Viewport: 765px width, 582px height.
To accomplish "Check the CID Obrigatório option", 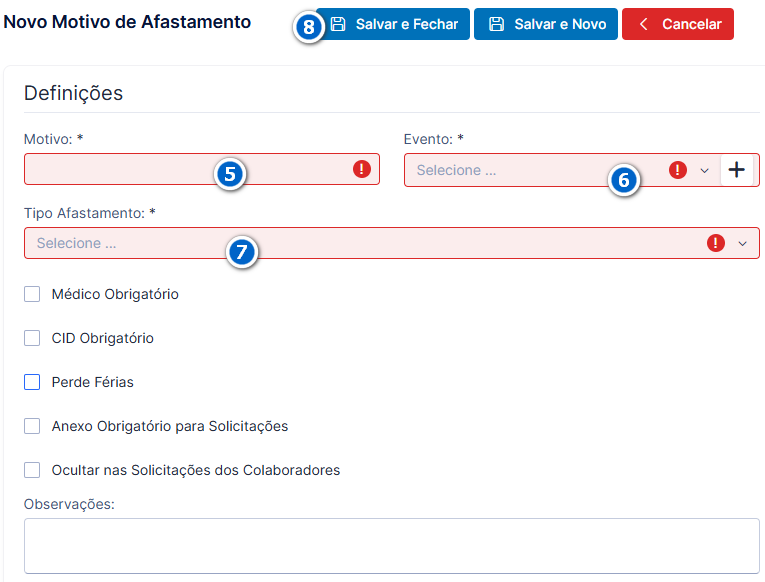I will click(x=32, y=338).
